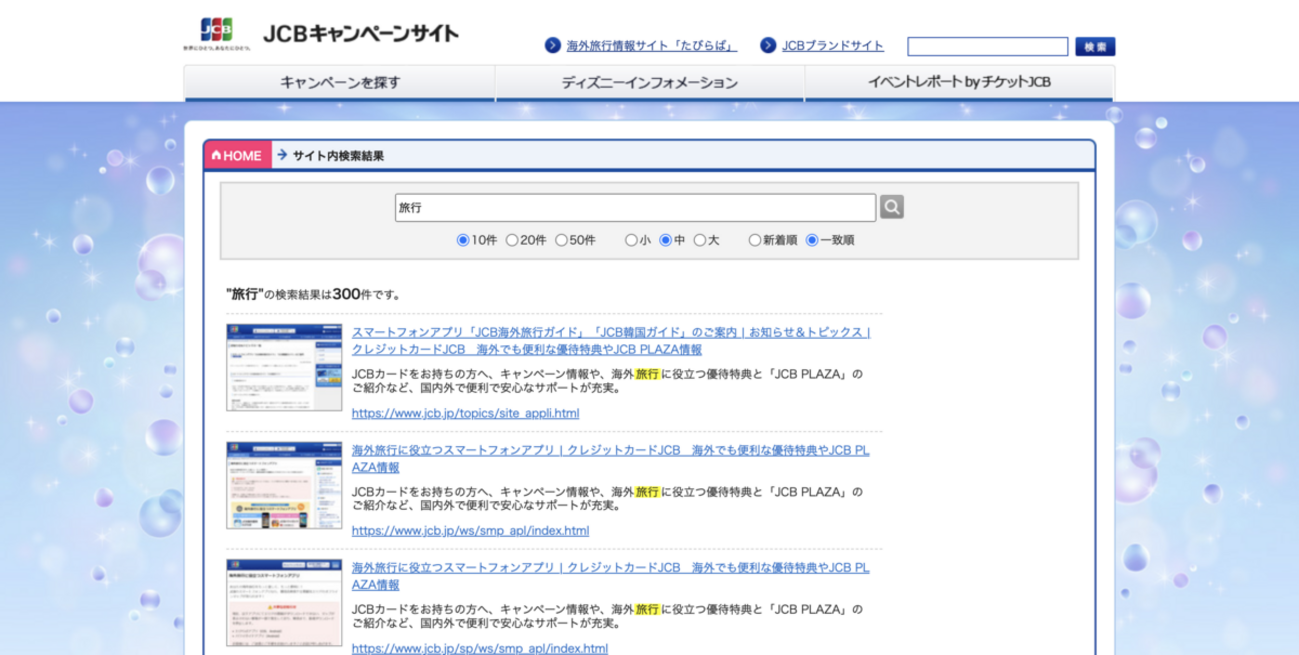Screen dimensions: 1299x655
Task: Switch to the ディズニーインフォメーション tab
Action: tap(651, 82)
